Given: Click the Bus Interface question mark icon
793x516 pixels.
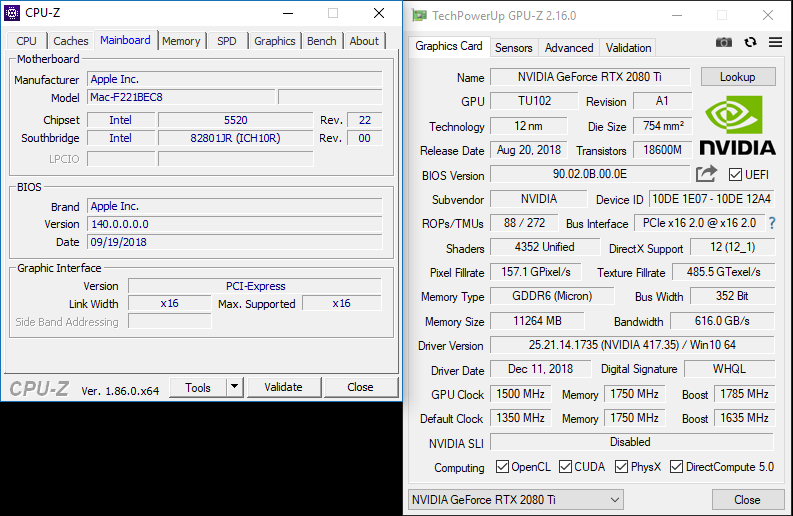Looking at the screenshot, I should coord(772,223).
